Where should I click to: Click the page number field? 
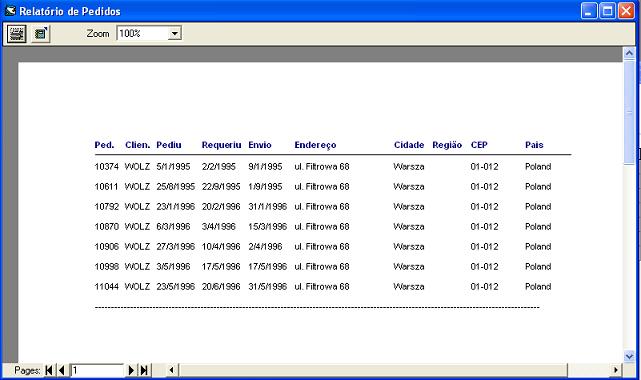click(x=97, y=371)
